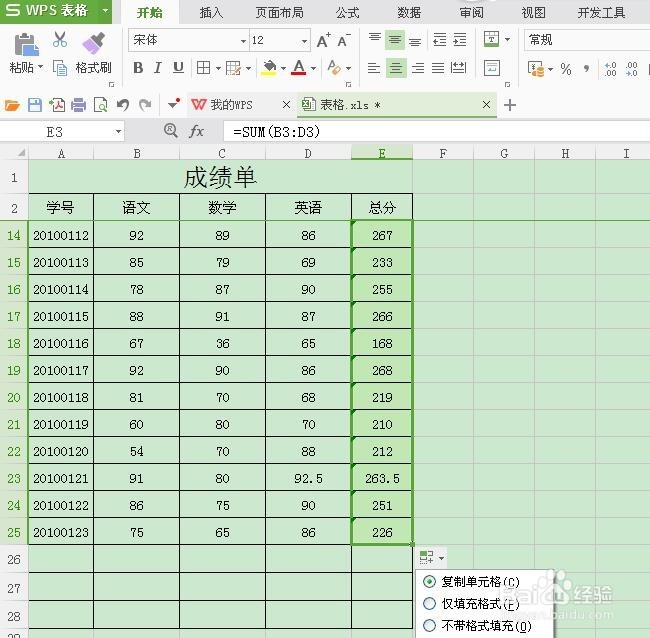The height and width of the screenshot is (638, 650).
Task: Click the red font color button
Action: tap(299, 68)
